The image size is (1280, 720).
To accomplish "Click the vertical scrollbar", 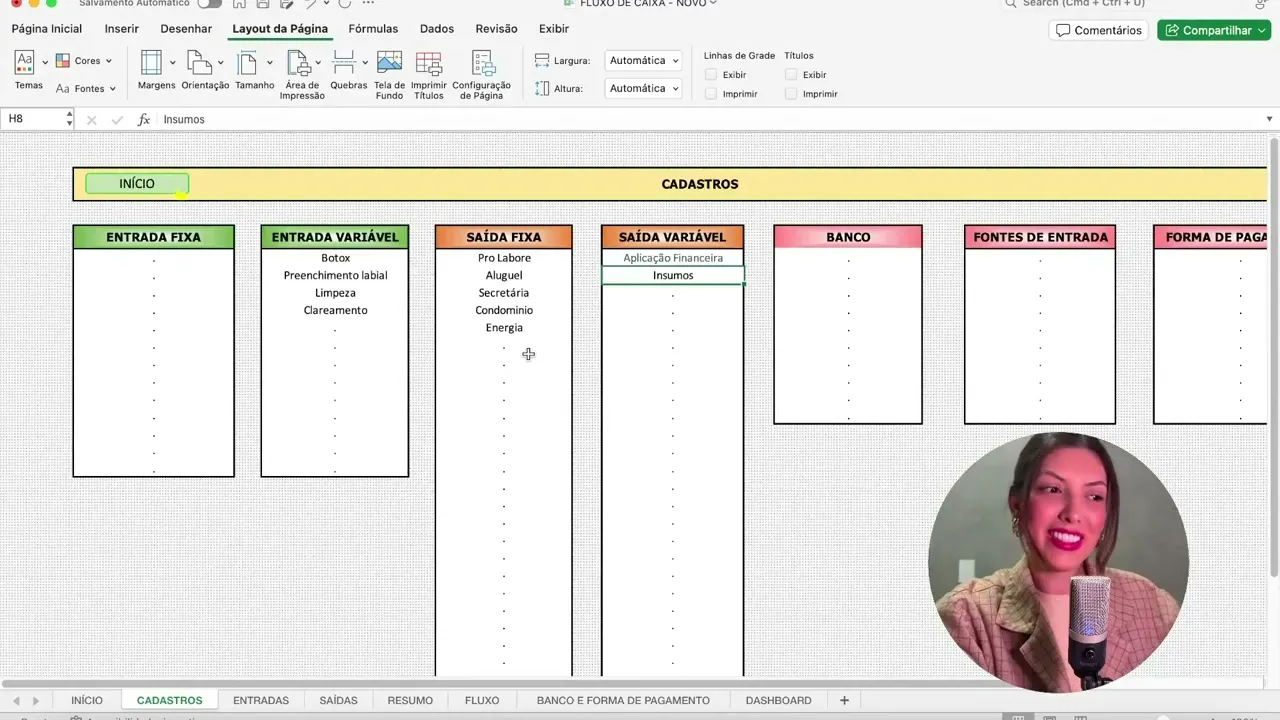I will coord(1274,357).
